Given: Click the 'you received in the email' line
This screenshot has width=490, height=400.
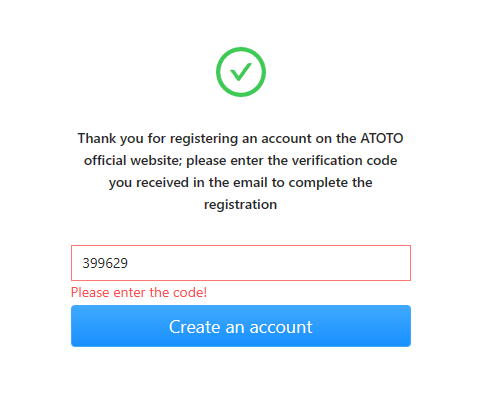Looking at the screenshot, I should click(x=241, y=183).
